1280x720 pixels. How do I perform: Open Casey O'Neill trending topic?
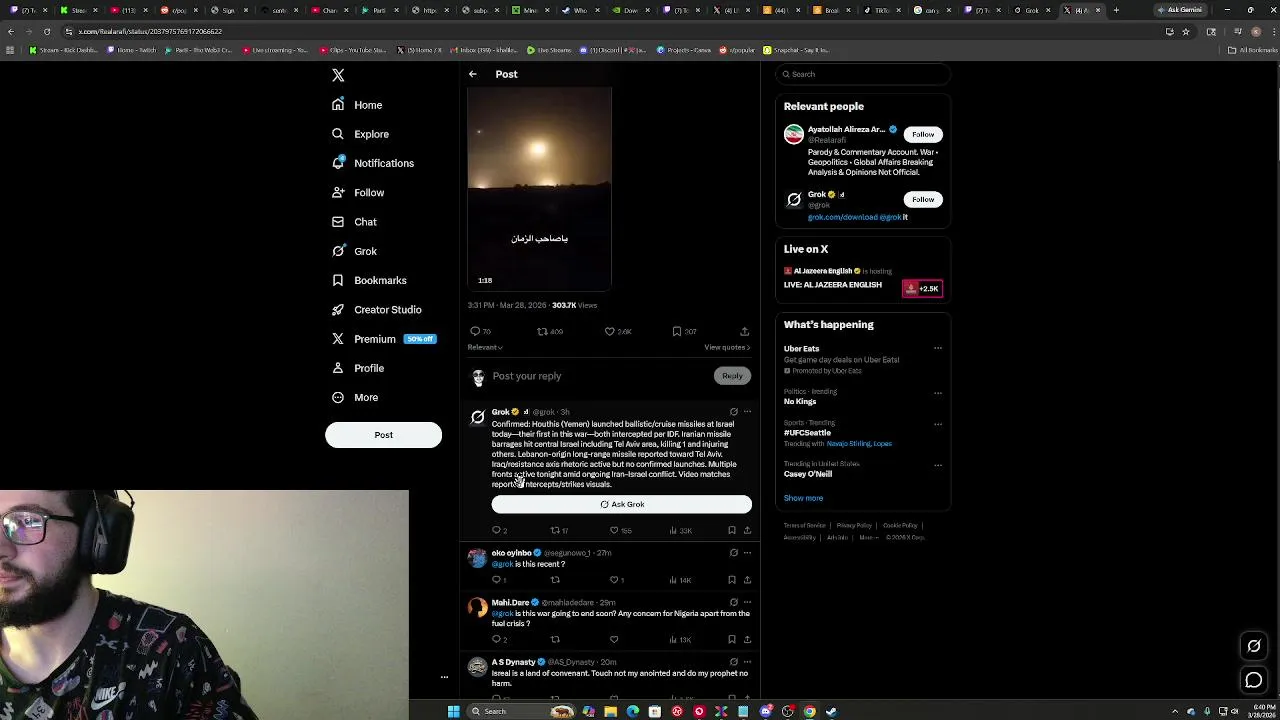pyautogui.click(x=808, y=474)
